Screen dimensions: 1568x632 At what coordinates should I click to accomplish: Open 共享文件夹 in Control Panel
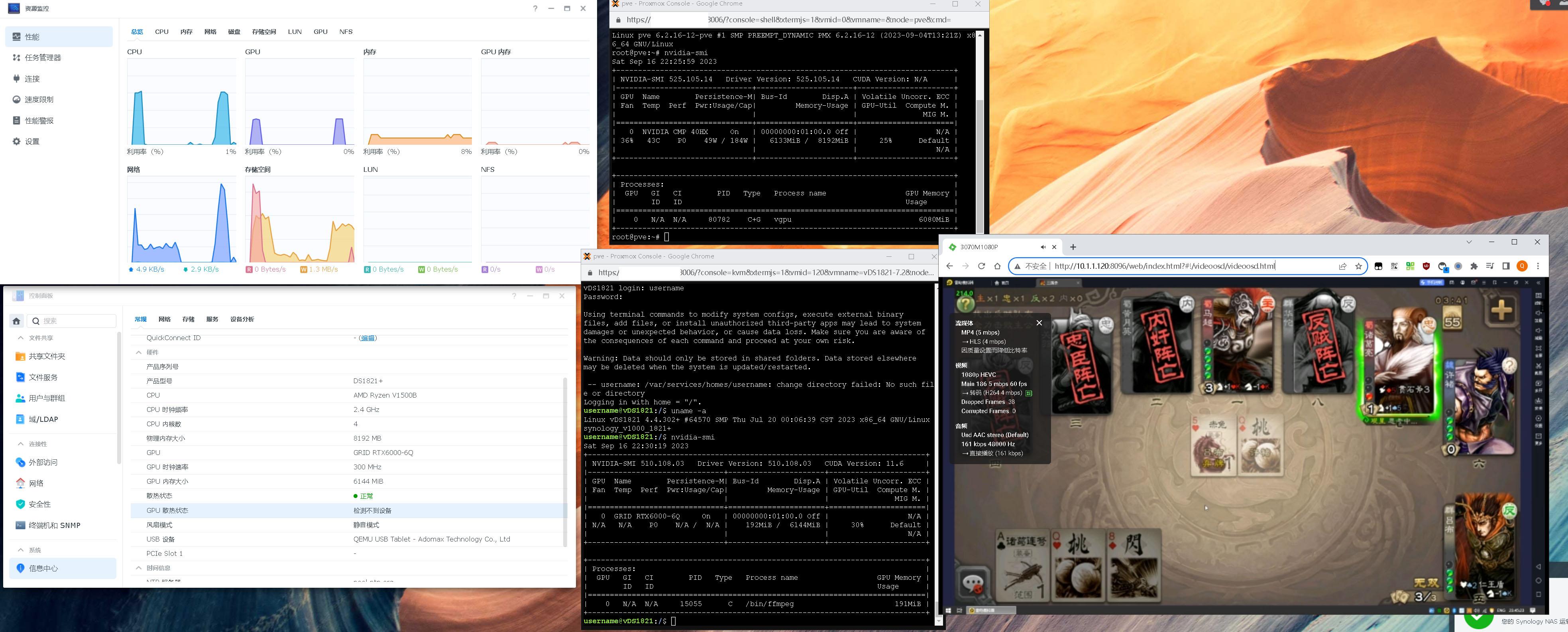[x=63, y=356]
